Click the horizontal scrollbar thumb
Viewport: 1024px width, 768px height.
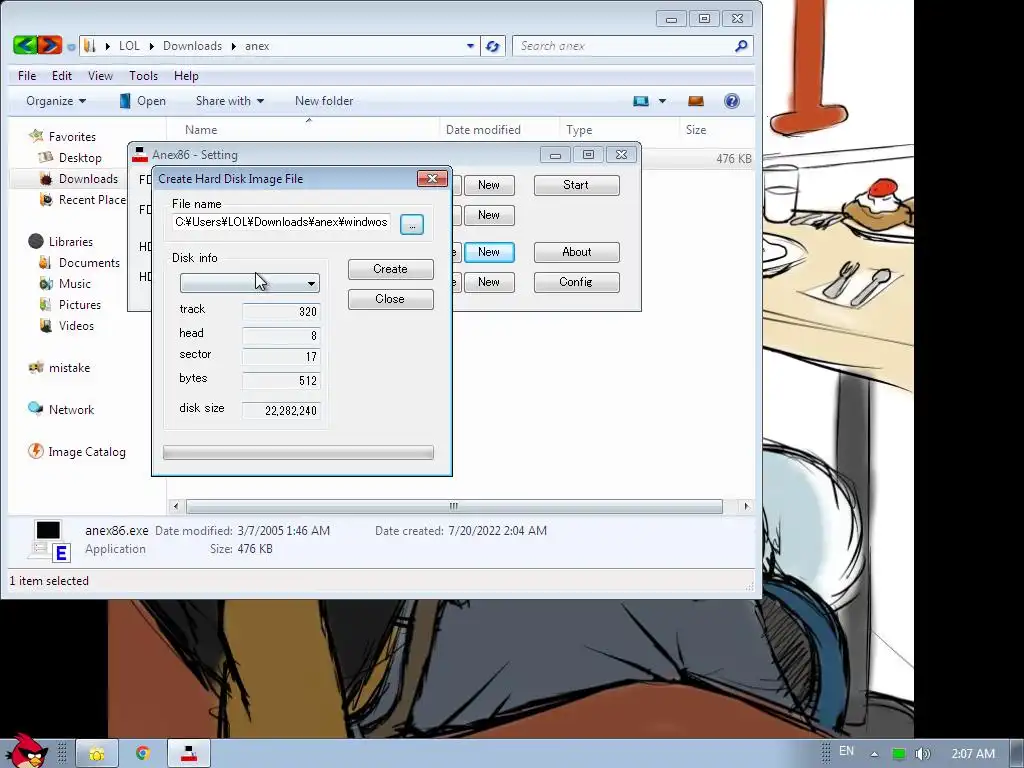coord(454,506)
